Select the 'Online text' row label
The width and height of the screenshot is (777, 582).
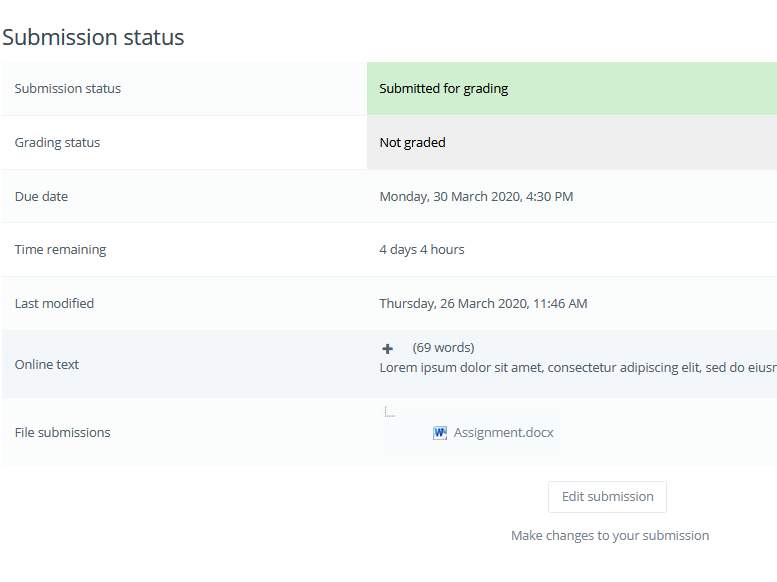(47, 365)
